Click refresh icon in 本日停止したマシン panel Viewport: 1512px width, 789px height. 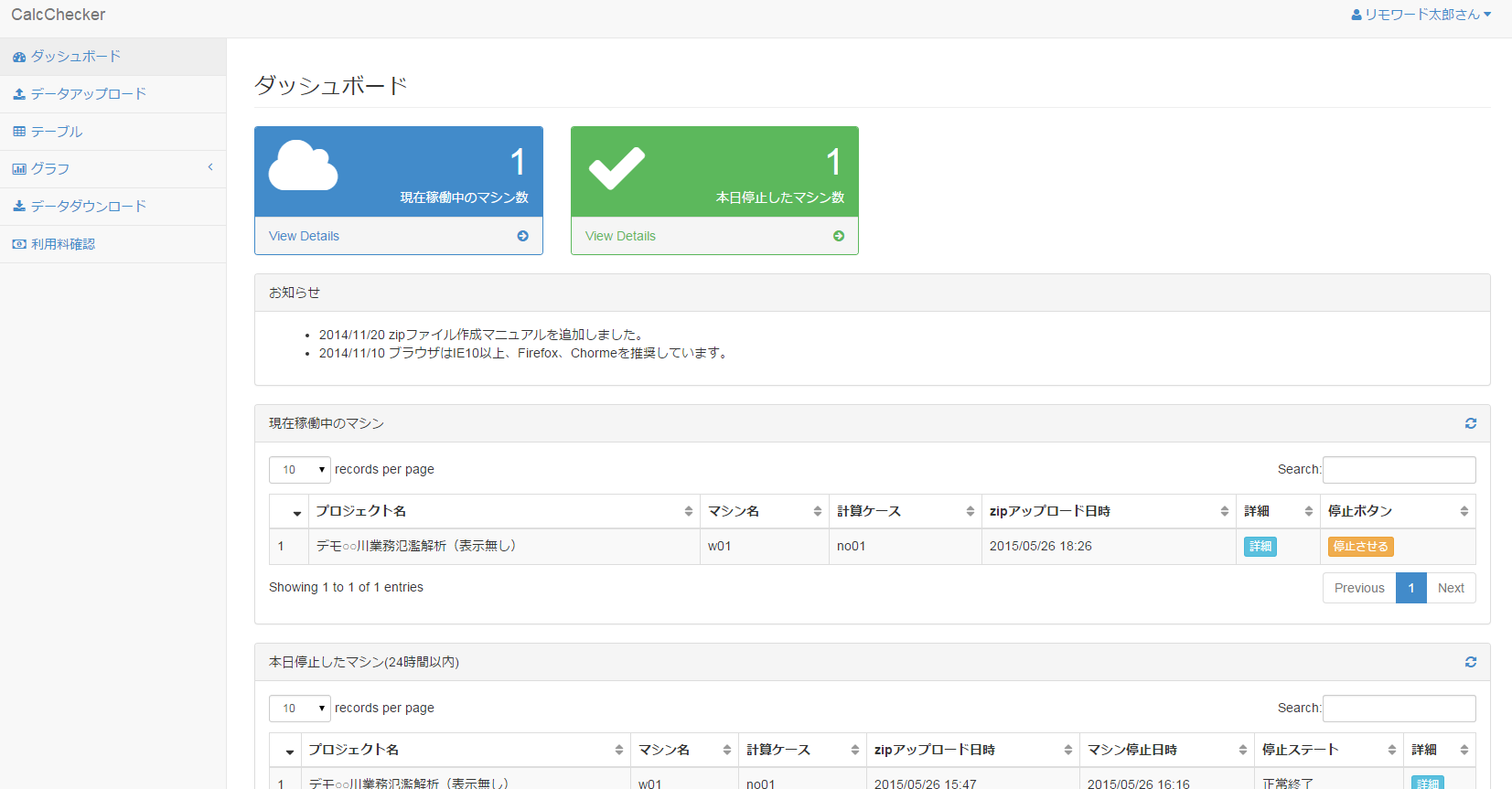tap(1470, 662)
